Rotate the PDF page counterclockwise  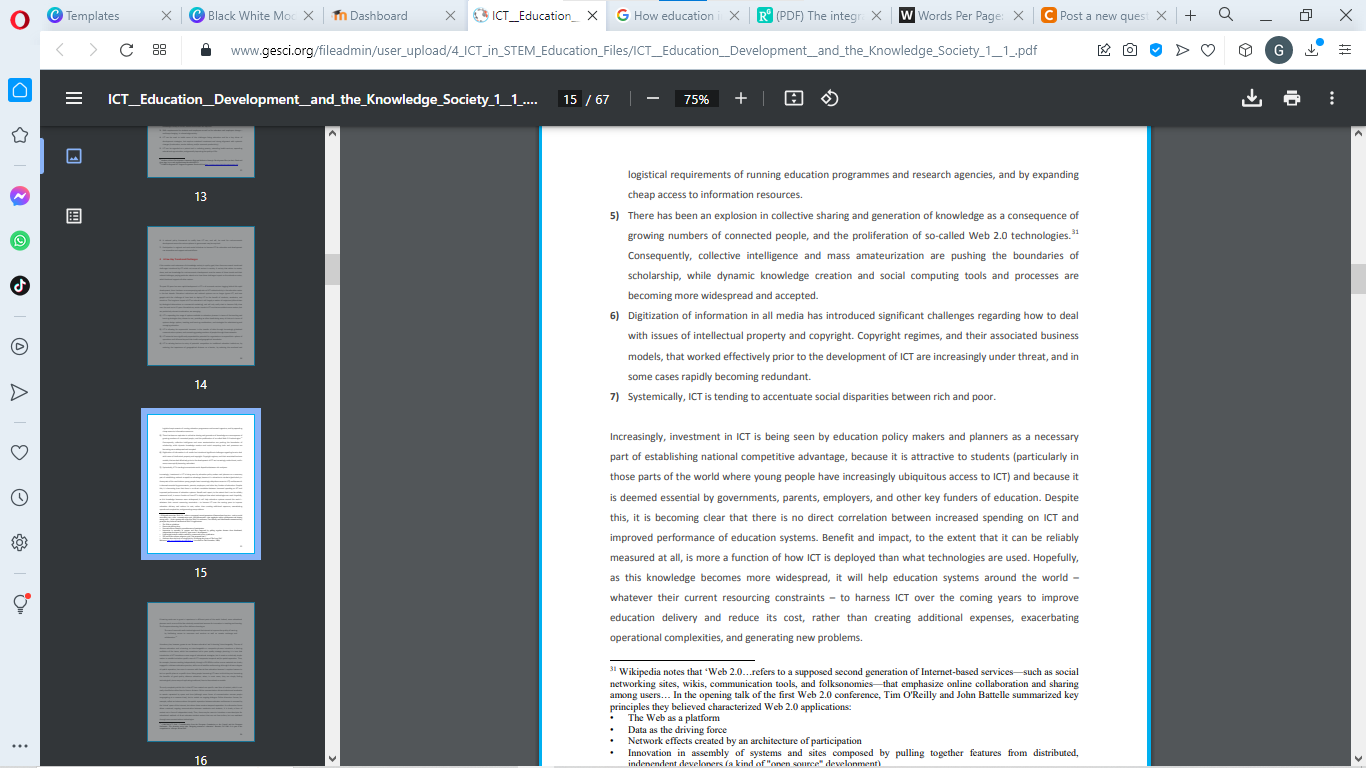click(830, 98)
